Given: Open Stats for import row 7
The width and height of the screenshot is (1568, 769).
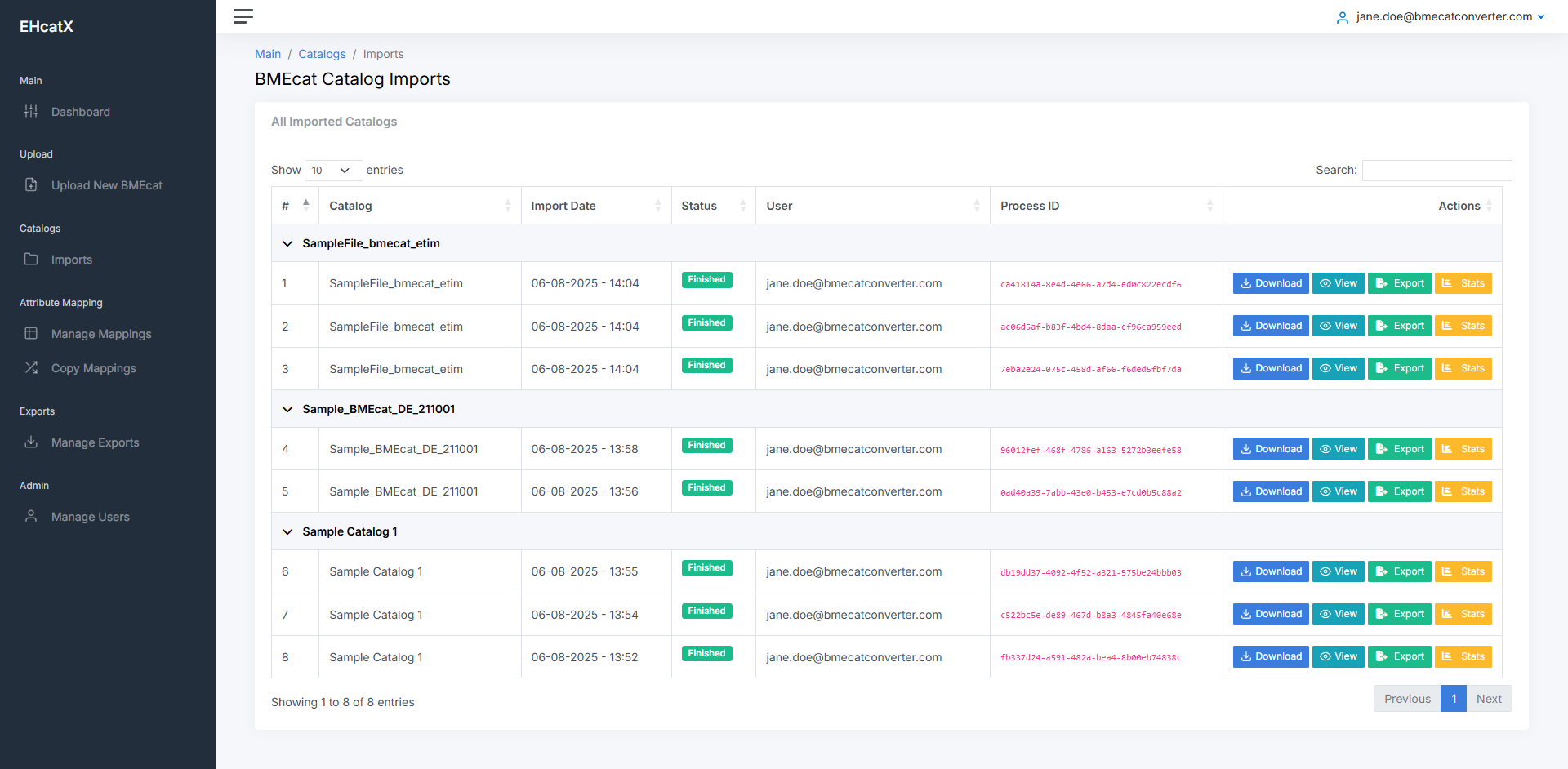Looking at the screenshot, I should pos(1463,614).
